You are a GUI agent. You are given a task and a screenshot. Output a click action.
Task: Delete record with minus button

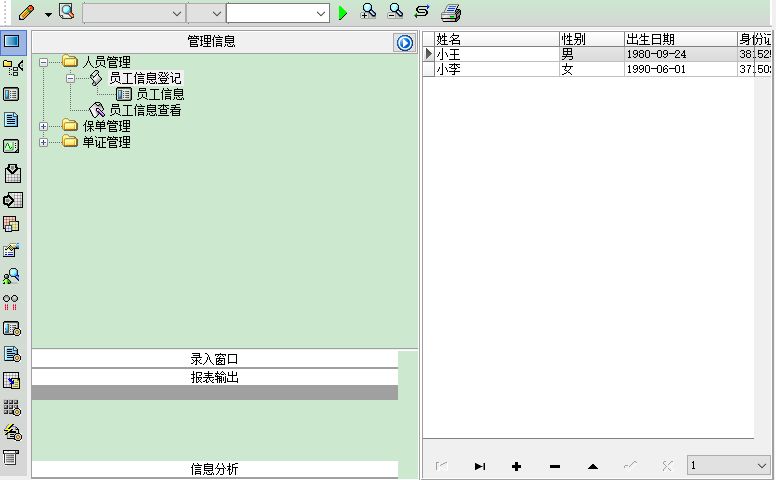555,466
